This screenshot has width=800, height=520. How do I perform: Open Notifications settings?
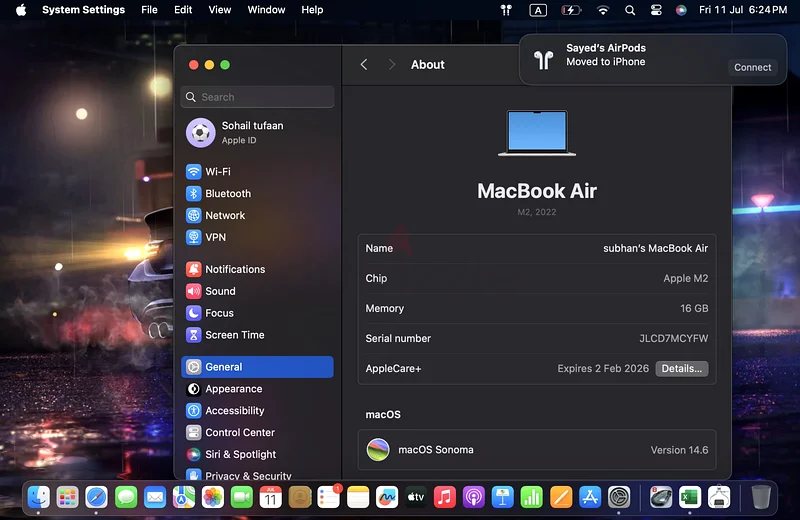pyautogui.click(x=257, y=269)
